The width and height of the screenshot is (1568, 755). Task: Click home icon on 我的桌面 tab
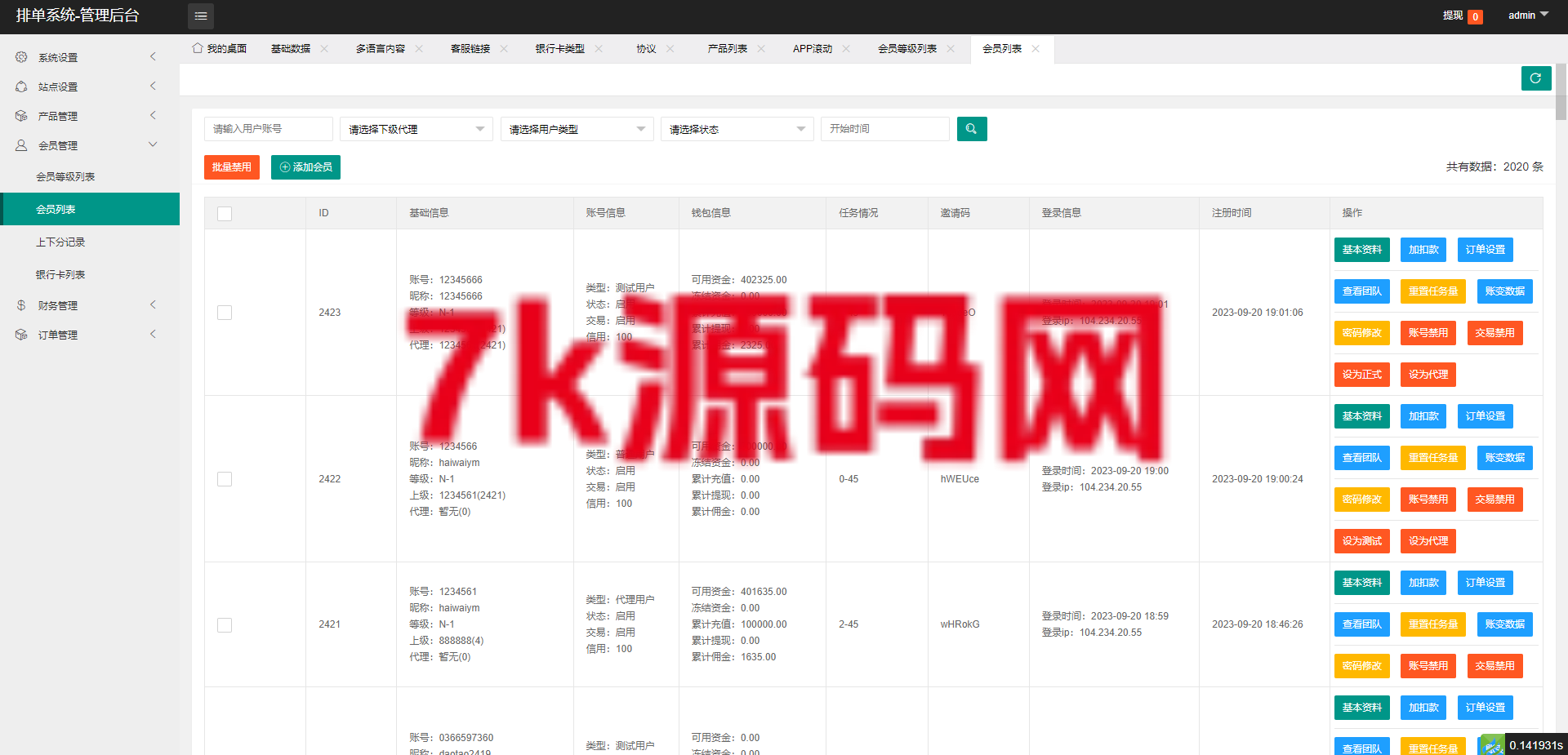(x=198, y=48)
